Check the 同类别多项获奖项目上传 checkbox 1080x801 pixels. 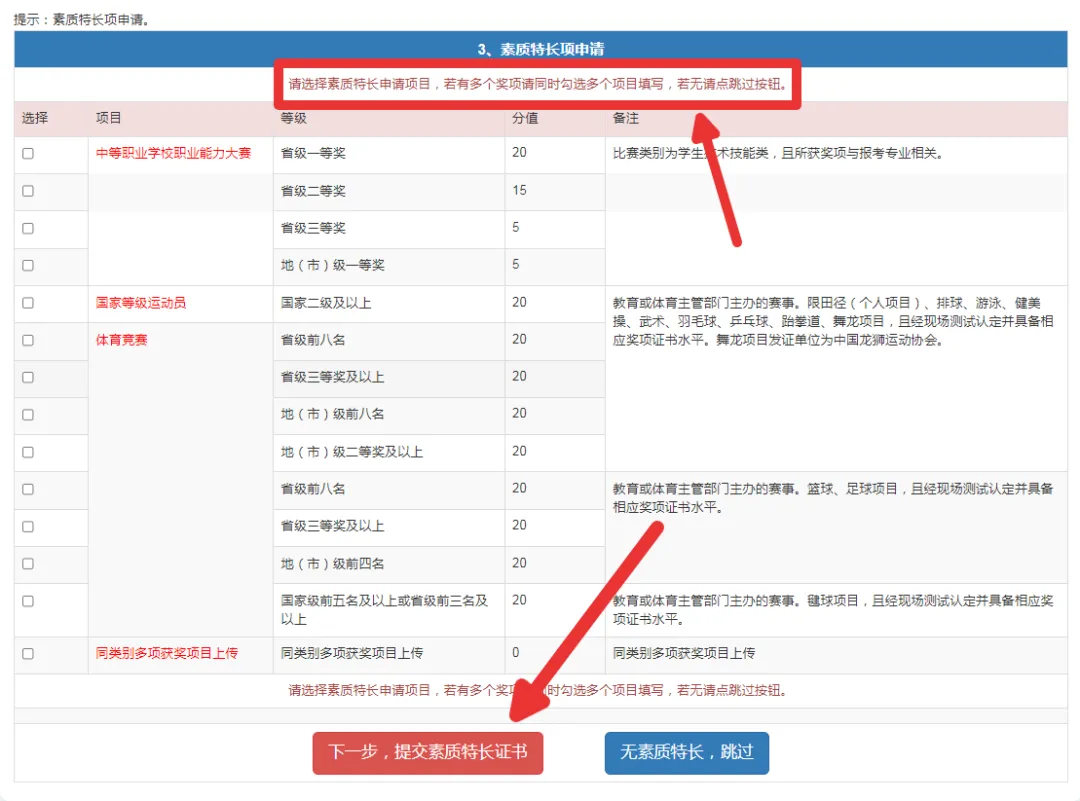[x=28, y=654]
